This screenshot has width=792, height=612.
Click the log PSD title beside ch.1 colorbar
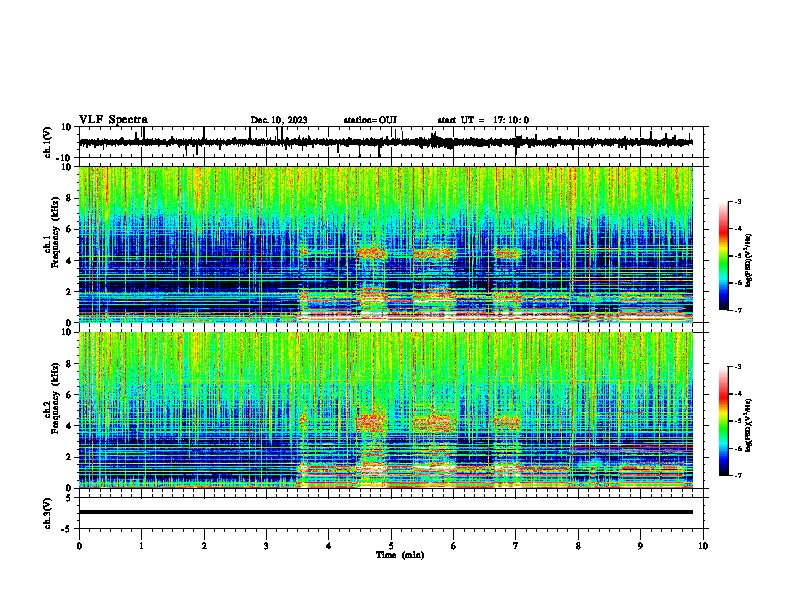[x=748, y=260]
